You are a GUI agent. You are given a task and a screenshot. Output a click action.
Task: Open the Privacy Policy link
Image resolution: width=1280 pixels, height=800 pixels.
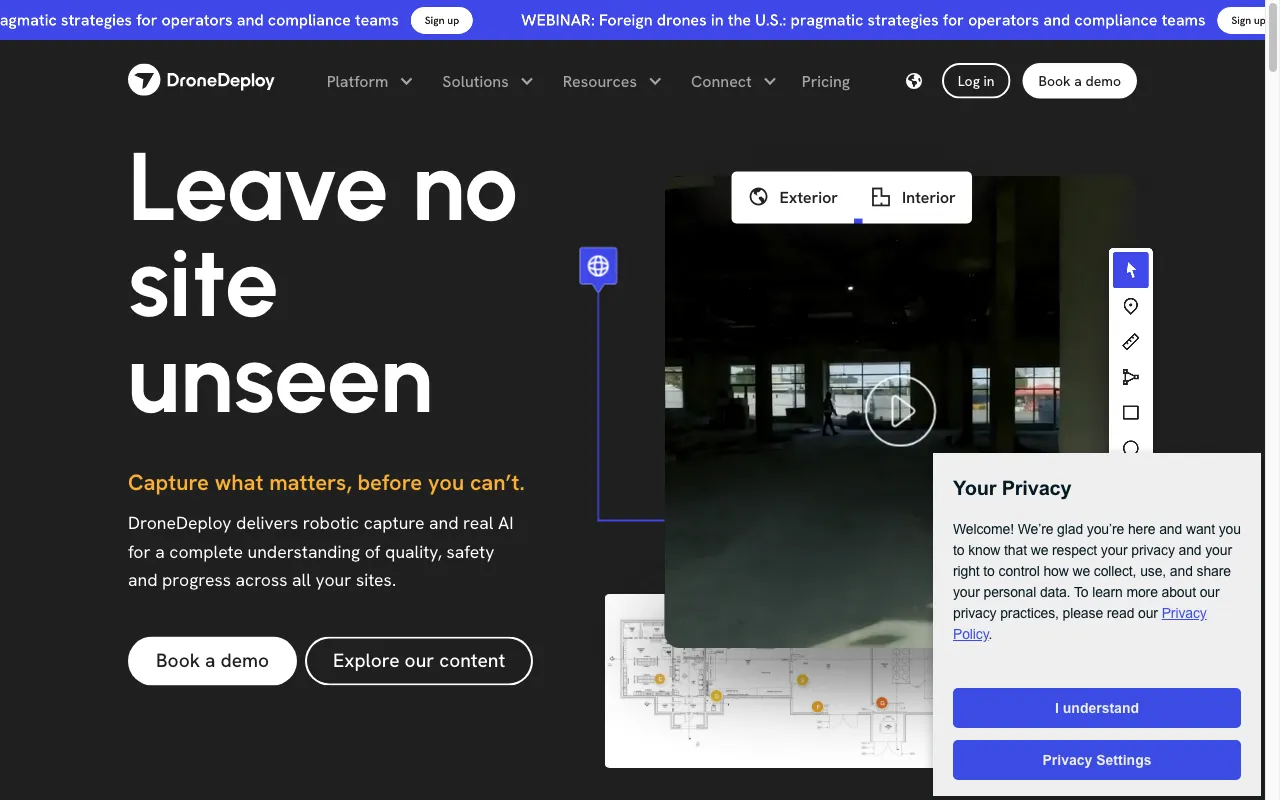click(1184, 613)
